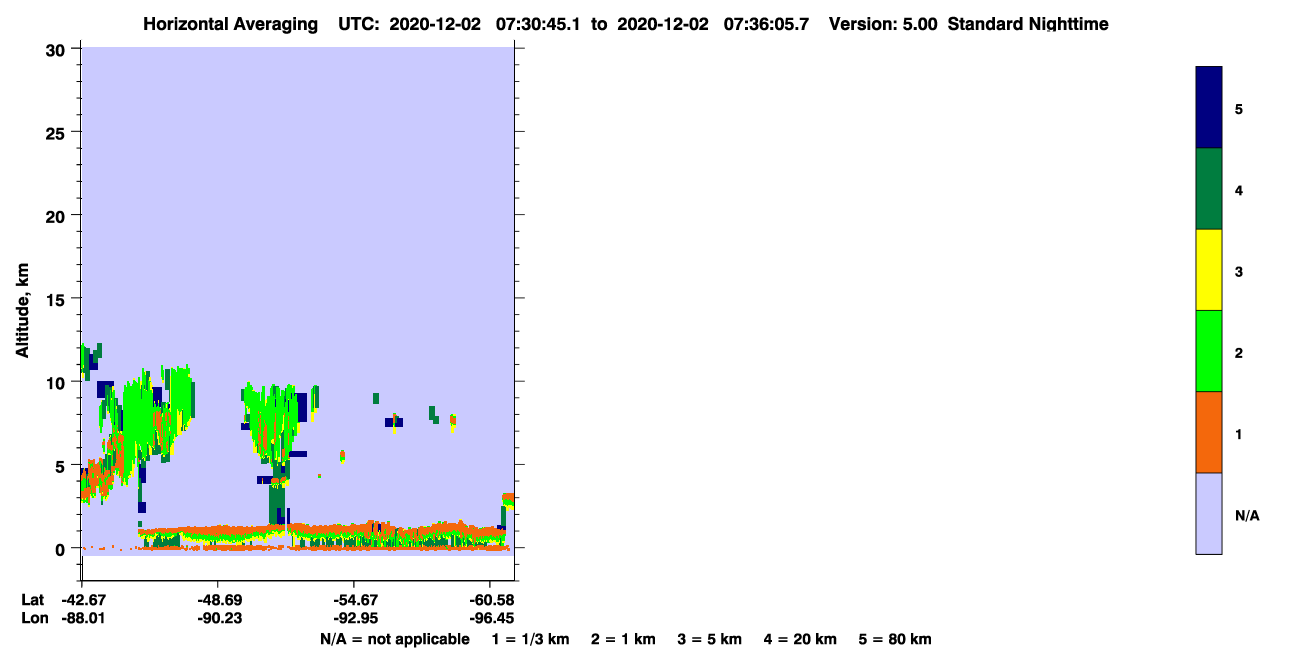Click the altitude tick label 10
1300x667 pixels.
pyautogui.click(x=57, y=382)
